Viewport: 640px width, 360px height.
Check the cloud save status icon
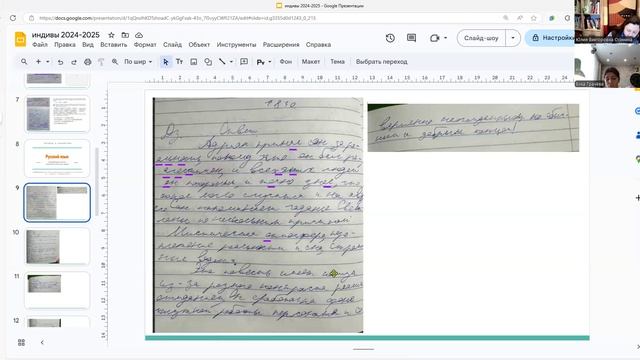click(139, 35)
